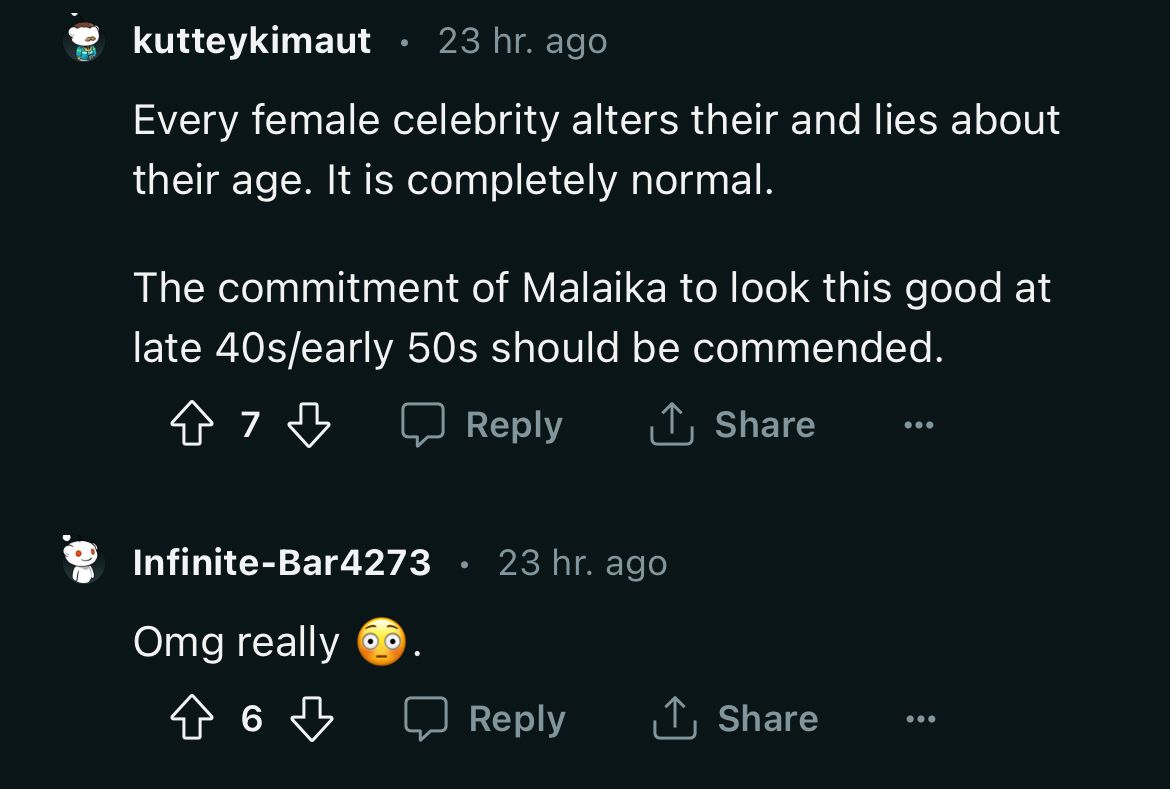Visit the Infinite-Bar4273 user profile
This screenshot has height=789, width=1170.
[282, 563]
